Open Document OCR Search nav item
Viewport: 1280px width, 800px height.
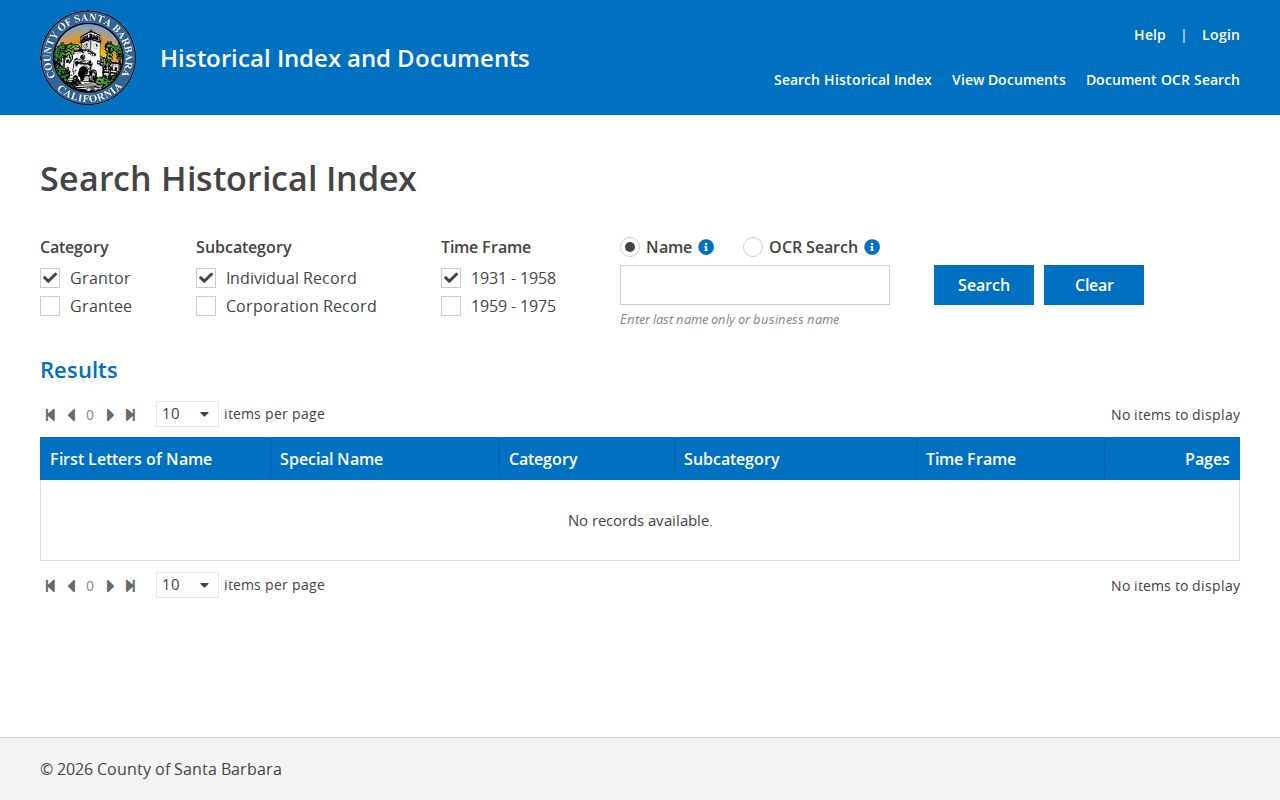tap(1163, 80)
